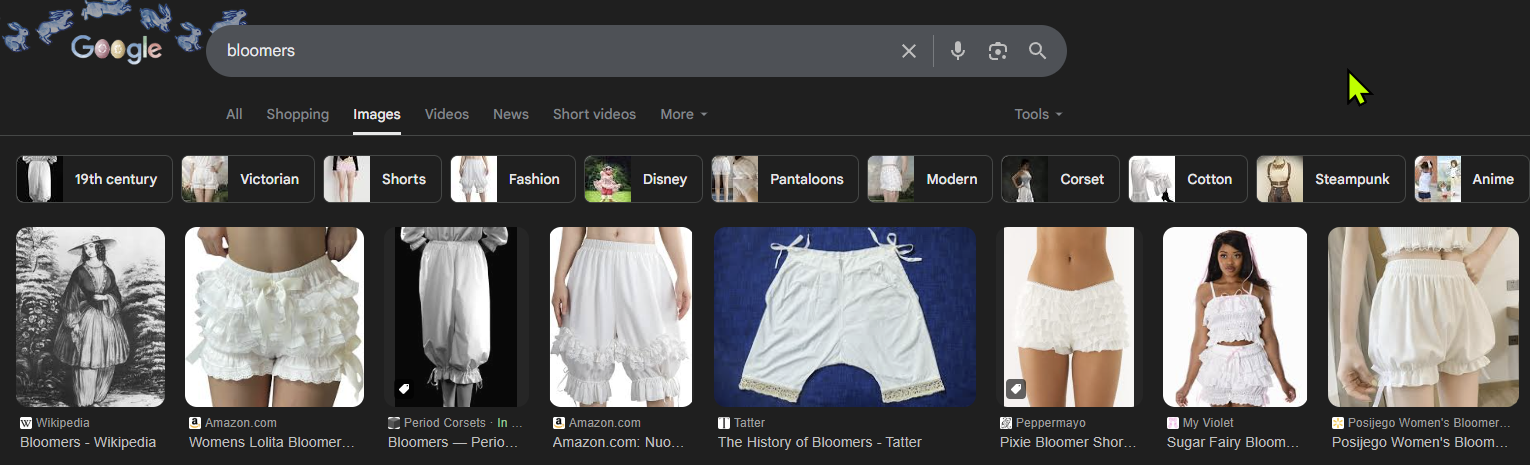Expand the More dropdown menu
The image size is (1530, 465).
(684, 114)
